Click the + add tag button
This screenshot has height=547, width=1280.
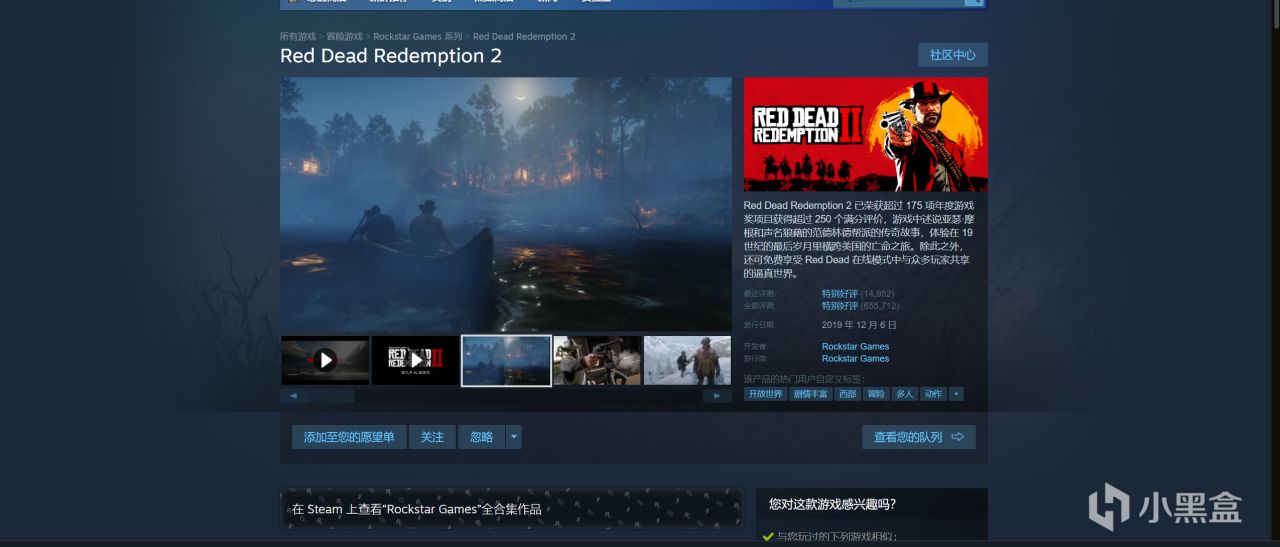[957, 394]
